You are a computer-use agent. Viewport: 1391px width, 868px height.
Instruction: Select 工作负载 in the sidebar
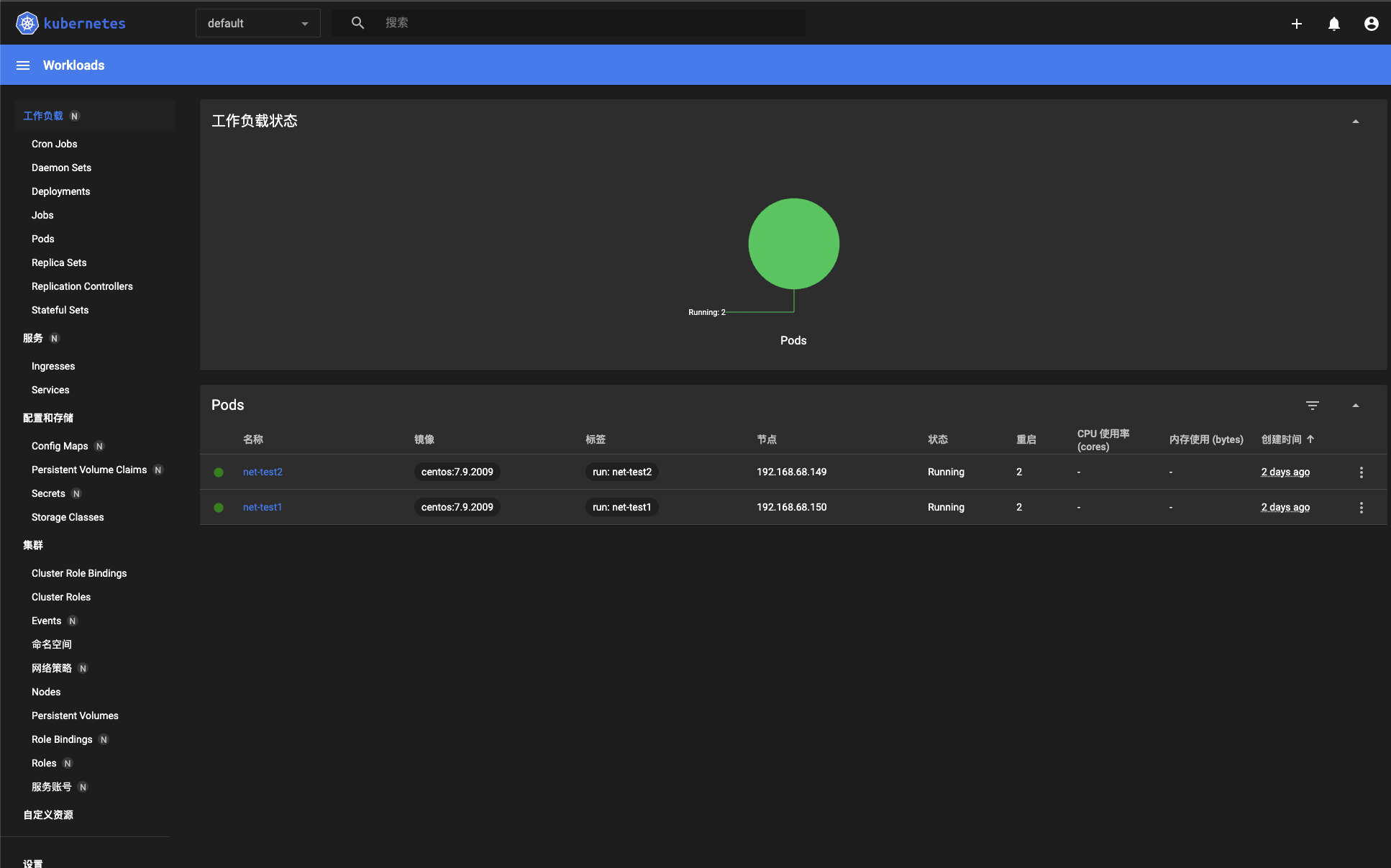pyautogui.click(x=43, y=116)
